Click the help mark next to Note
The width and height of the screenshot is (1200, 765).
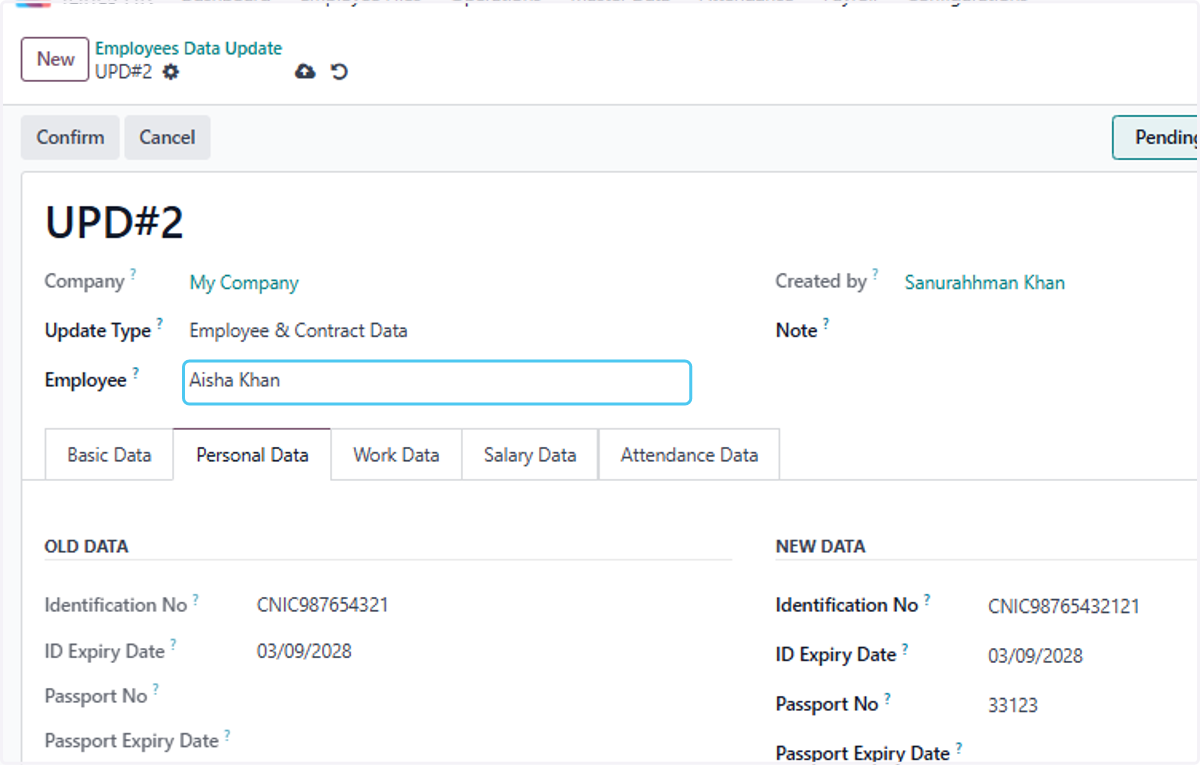click(826, 323)
